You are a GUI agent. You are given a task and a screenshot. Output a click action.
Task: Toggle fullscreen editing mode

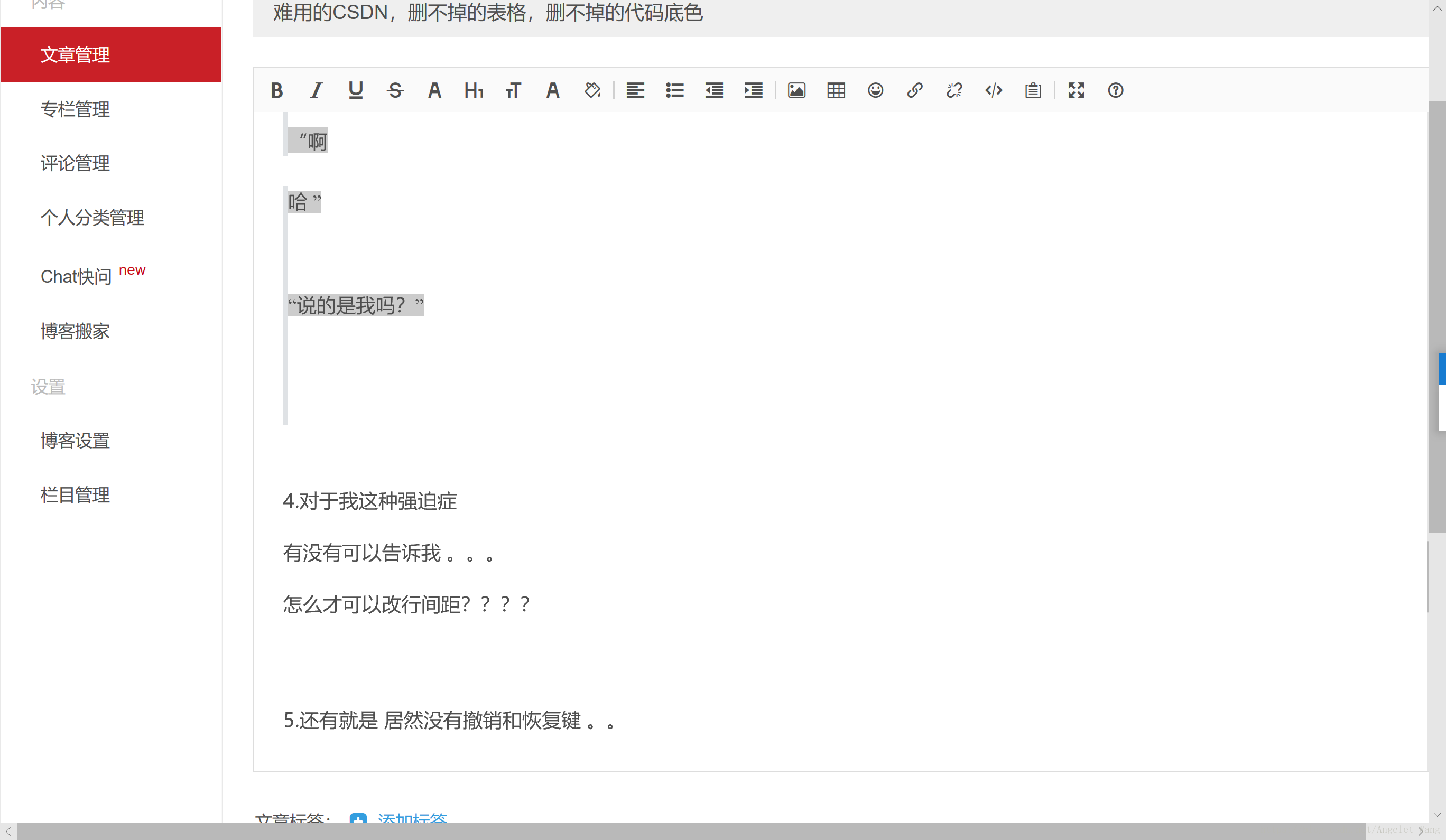[x=1077, y=90]
